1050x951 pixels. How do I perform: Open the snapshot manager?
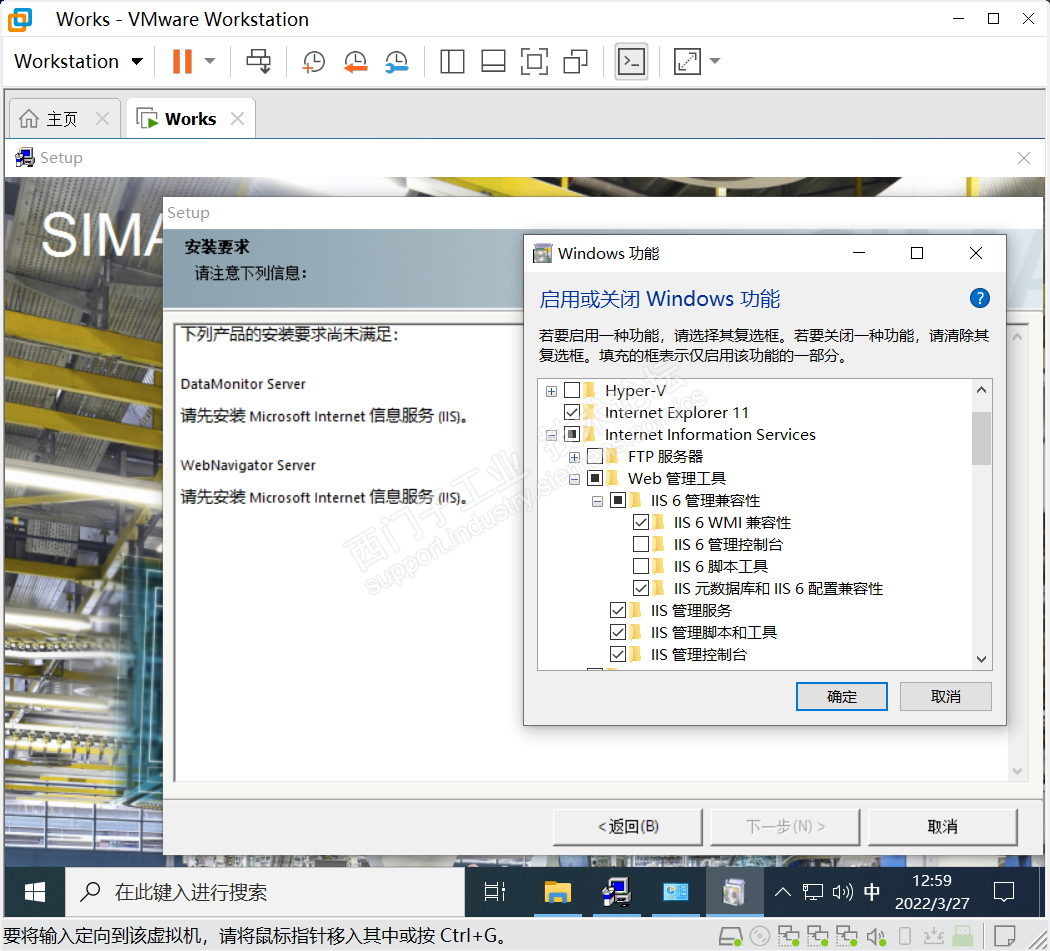tap(397, 62)
